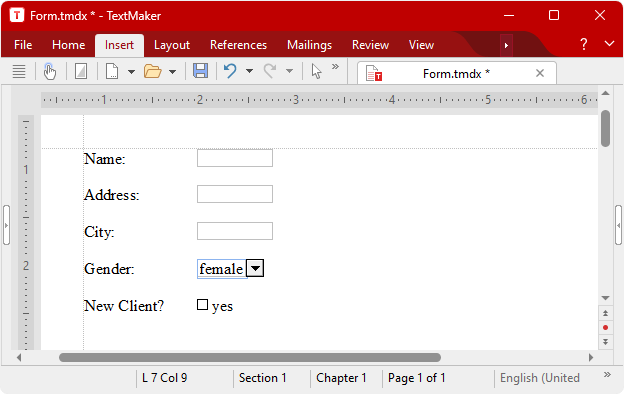Image resolution: width=624 pixels, height=394 pixels.
Task: Open the redo history dropdown arrow
Action: (290, 71)
